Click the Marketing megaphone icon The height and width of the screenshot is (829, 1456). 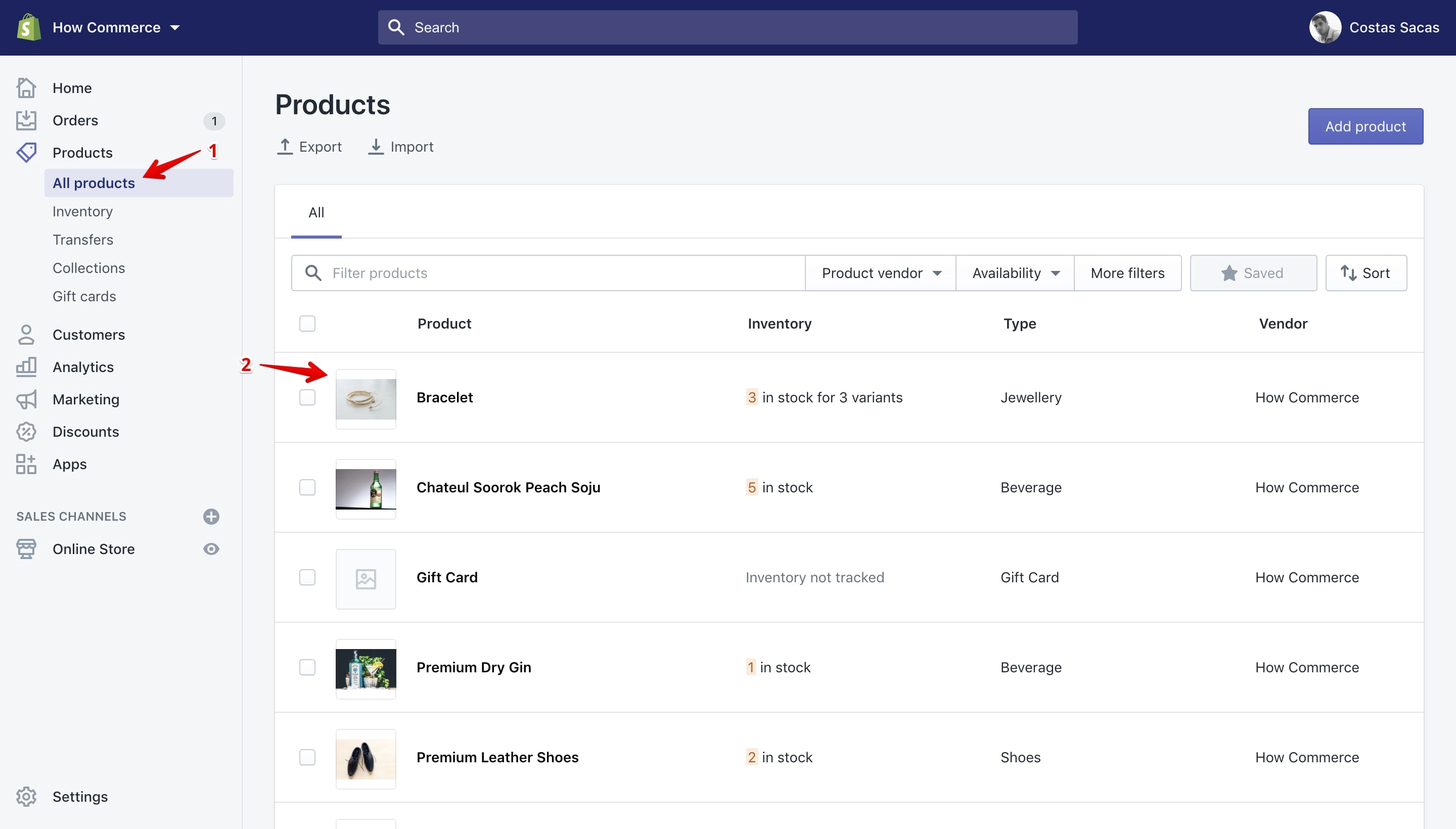click(x=26, y=400)
